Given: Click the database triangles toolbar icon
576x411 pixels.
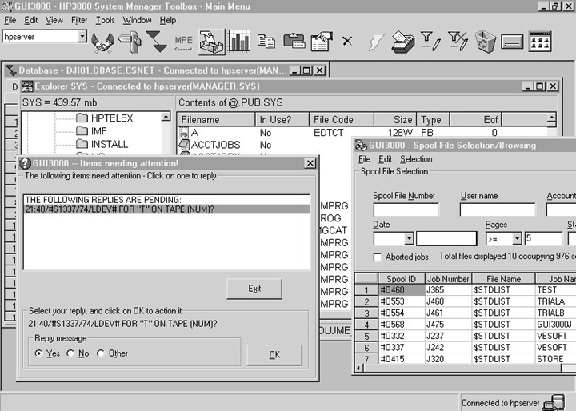Looking at the screenshot, I should point(157,42).
